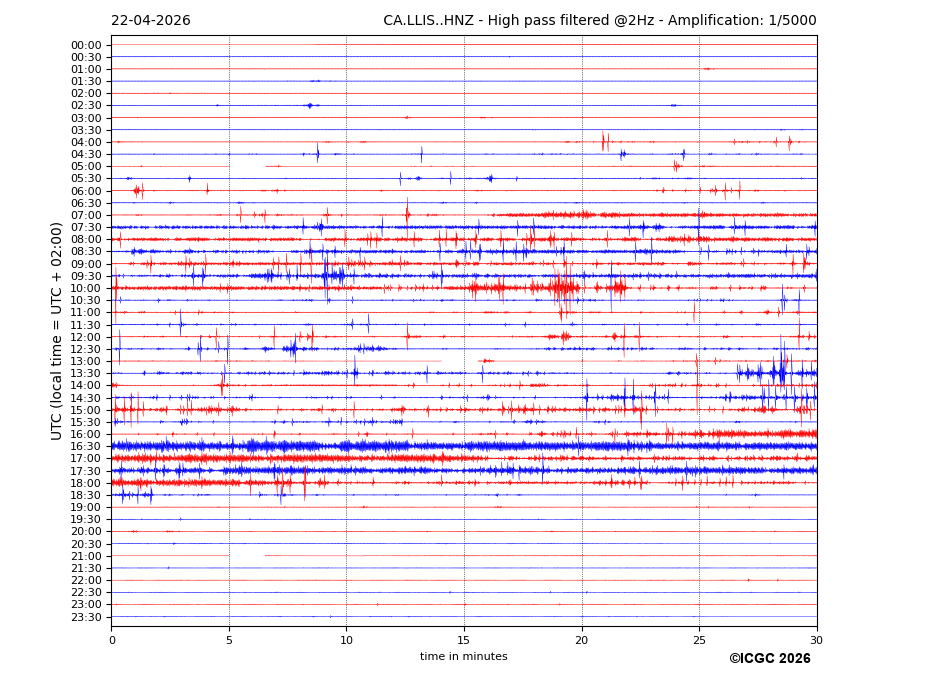927x696 pixels.
Task: Click the 10 minute x-axis tick label
Action: click(346, 640)
